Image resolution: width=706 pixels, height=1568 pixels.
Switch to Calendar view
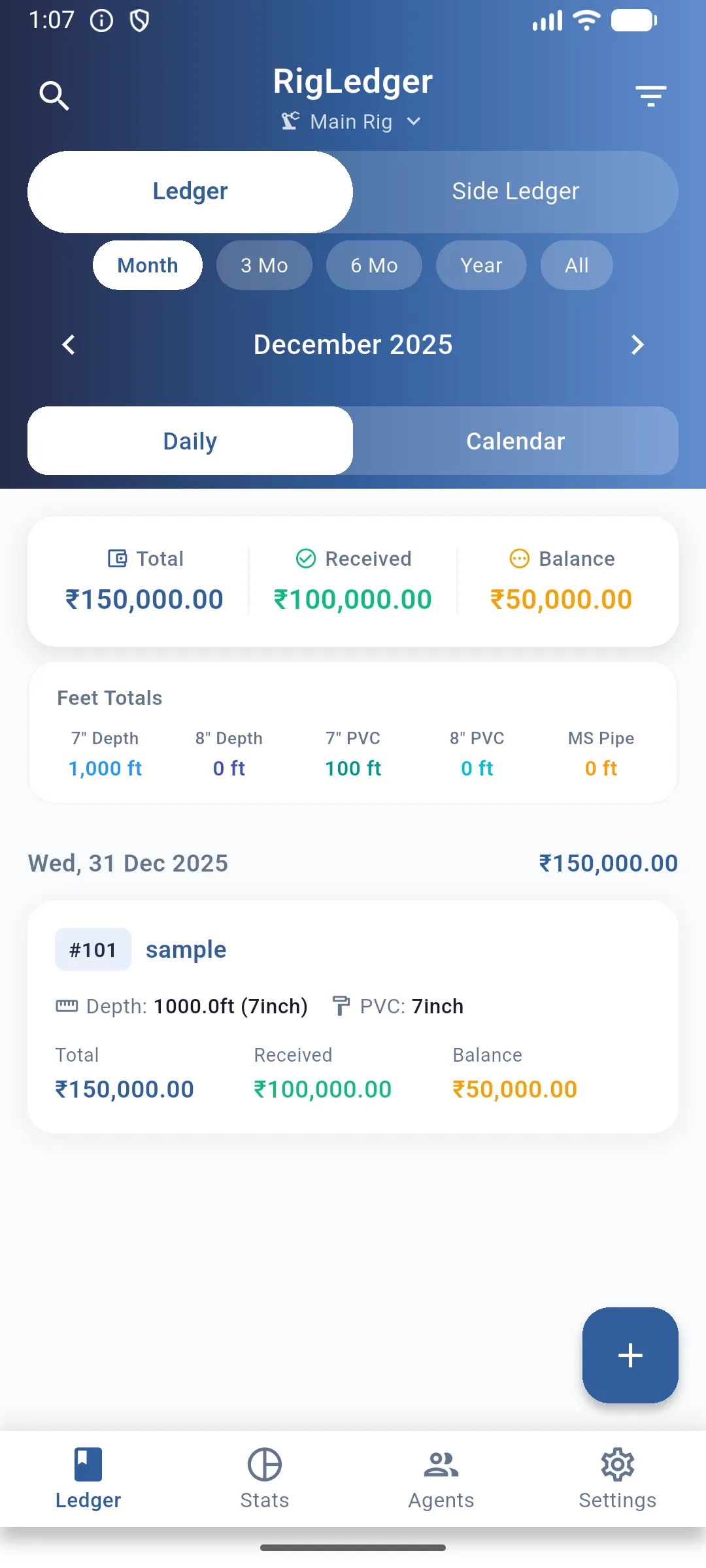(515, 441)
